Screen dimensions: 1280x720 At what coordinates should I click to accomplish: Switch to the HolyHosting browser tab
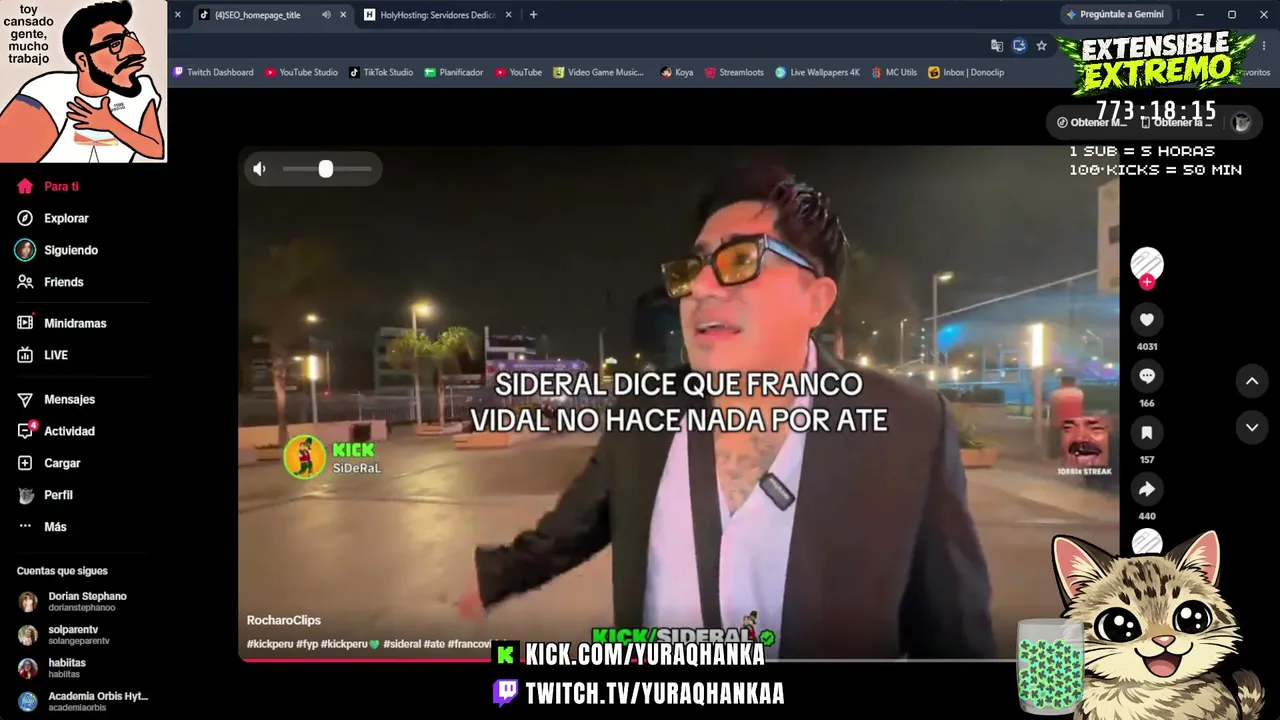coord(437,15)
